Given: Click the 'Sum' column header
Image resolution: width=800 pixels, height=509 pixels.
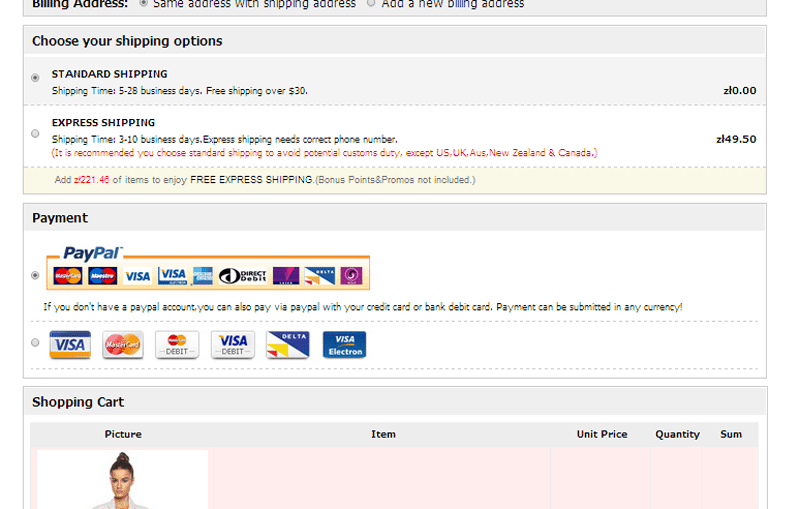Looking at the screenshot, I should 731,434.
